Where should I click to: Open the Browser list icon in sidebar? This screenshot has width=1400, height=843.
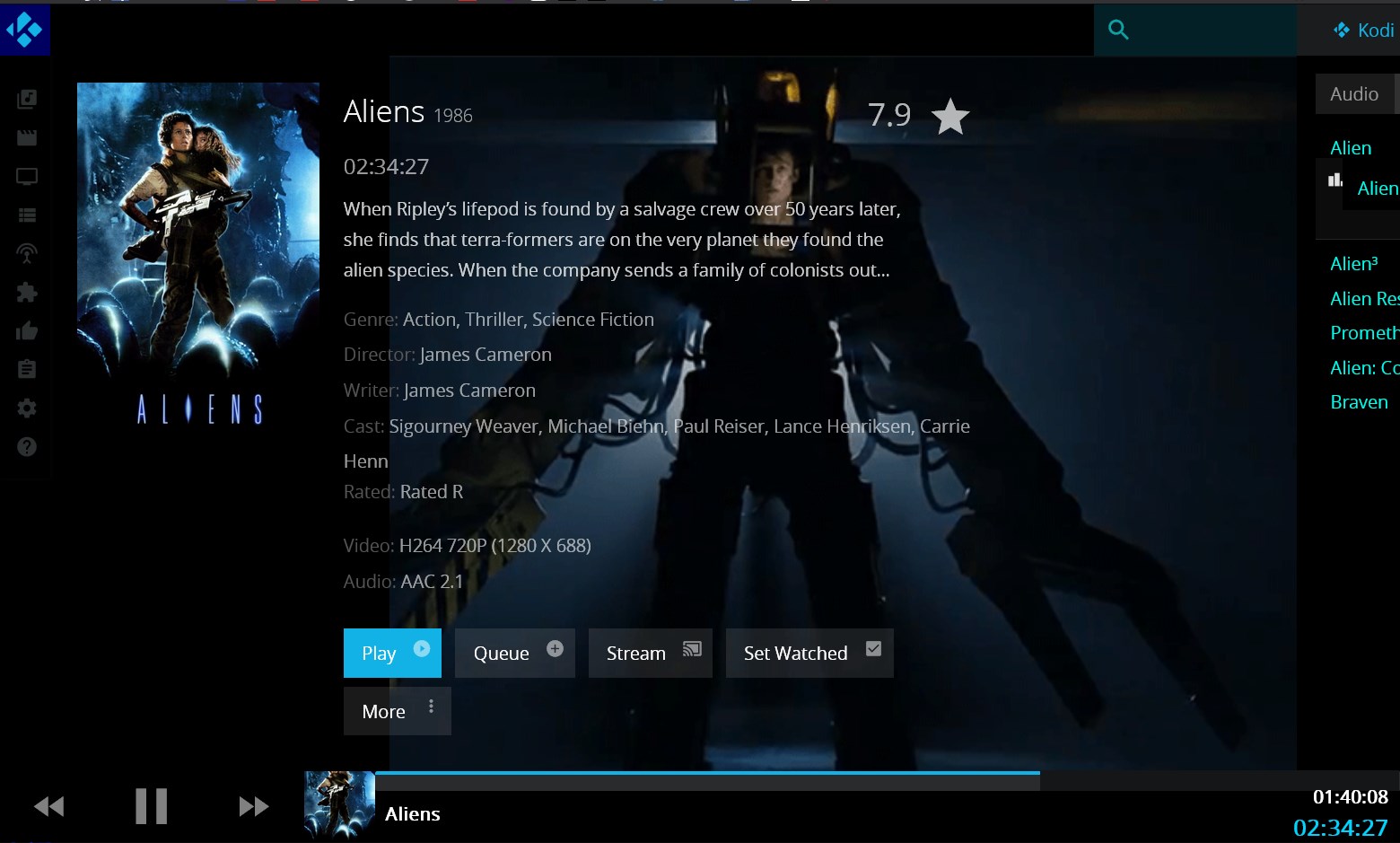pos(27,215)
